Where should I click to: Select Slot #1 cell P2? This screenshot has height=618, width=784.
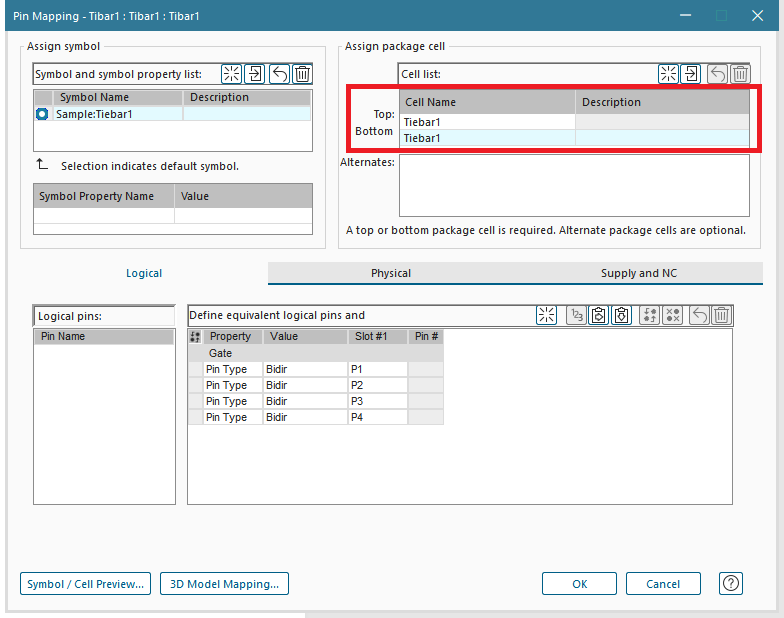pos(378,385)
